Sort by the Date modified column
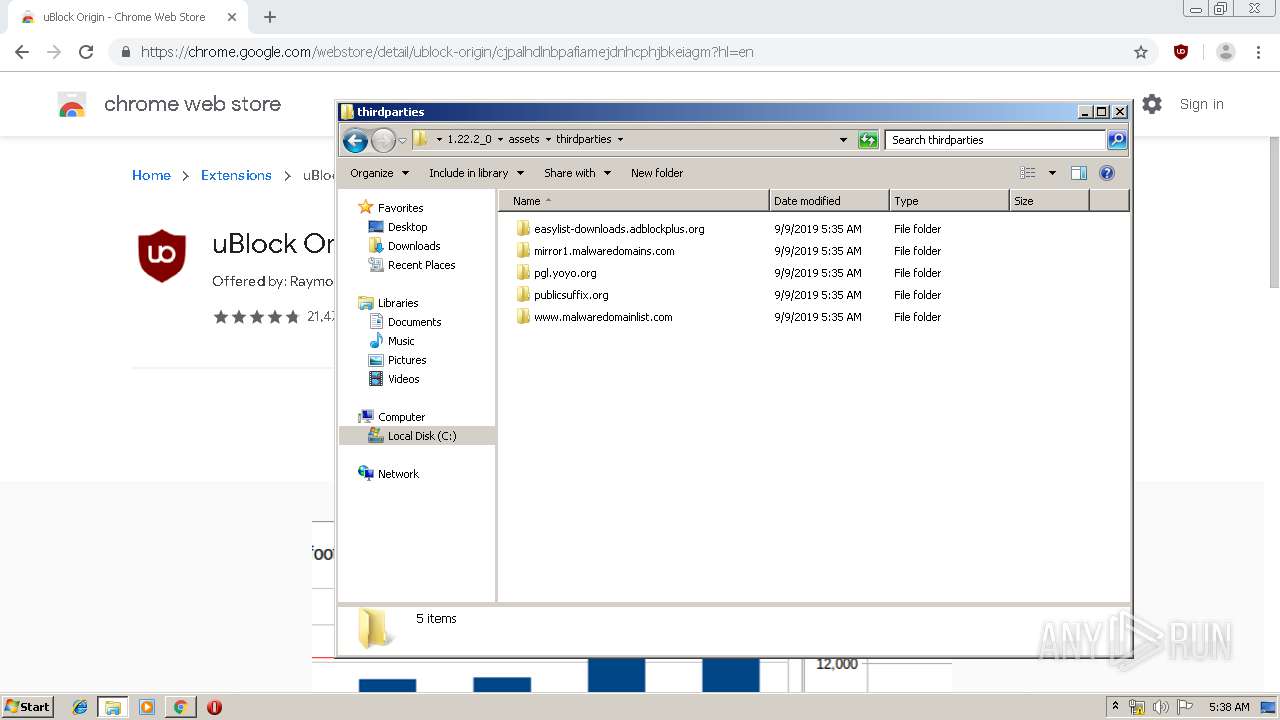1280x720 pixels. pos(829,201)
